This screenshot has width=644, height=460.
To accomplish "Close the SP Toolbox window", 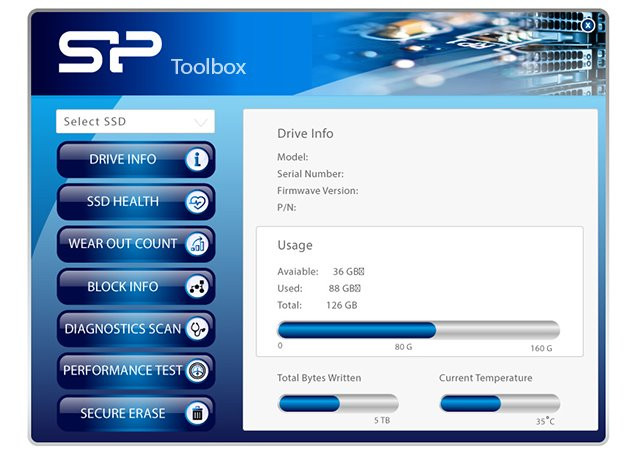I will (588, 25).
